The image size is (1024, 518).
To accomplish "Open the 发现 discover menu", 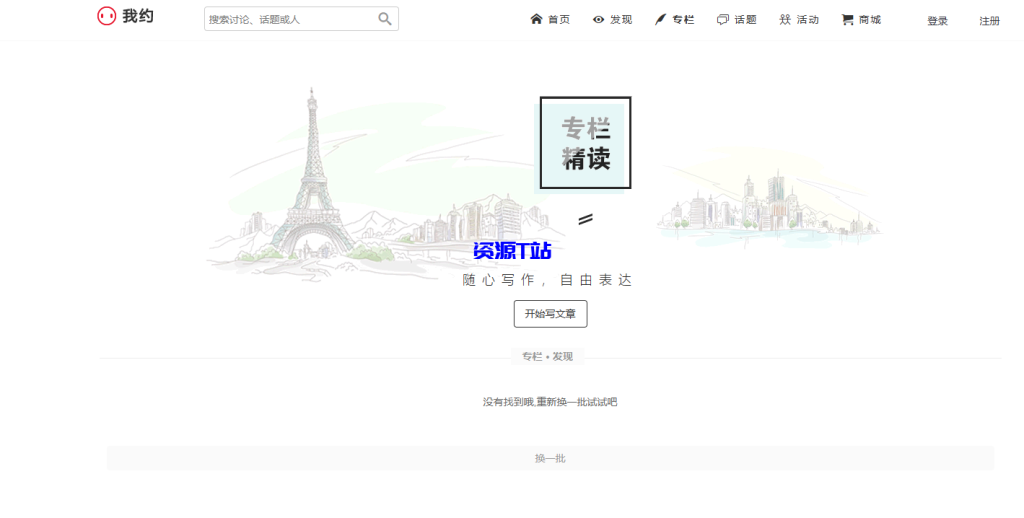I will (612, 20).
